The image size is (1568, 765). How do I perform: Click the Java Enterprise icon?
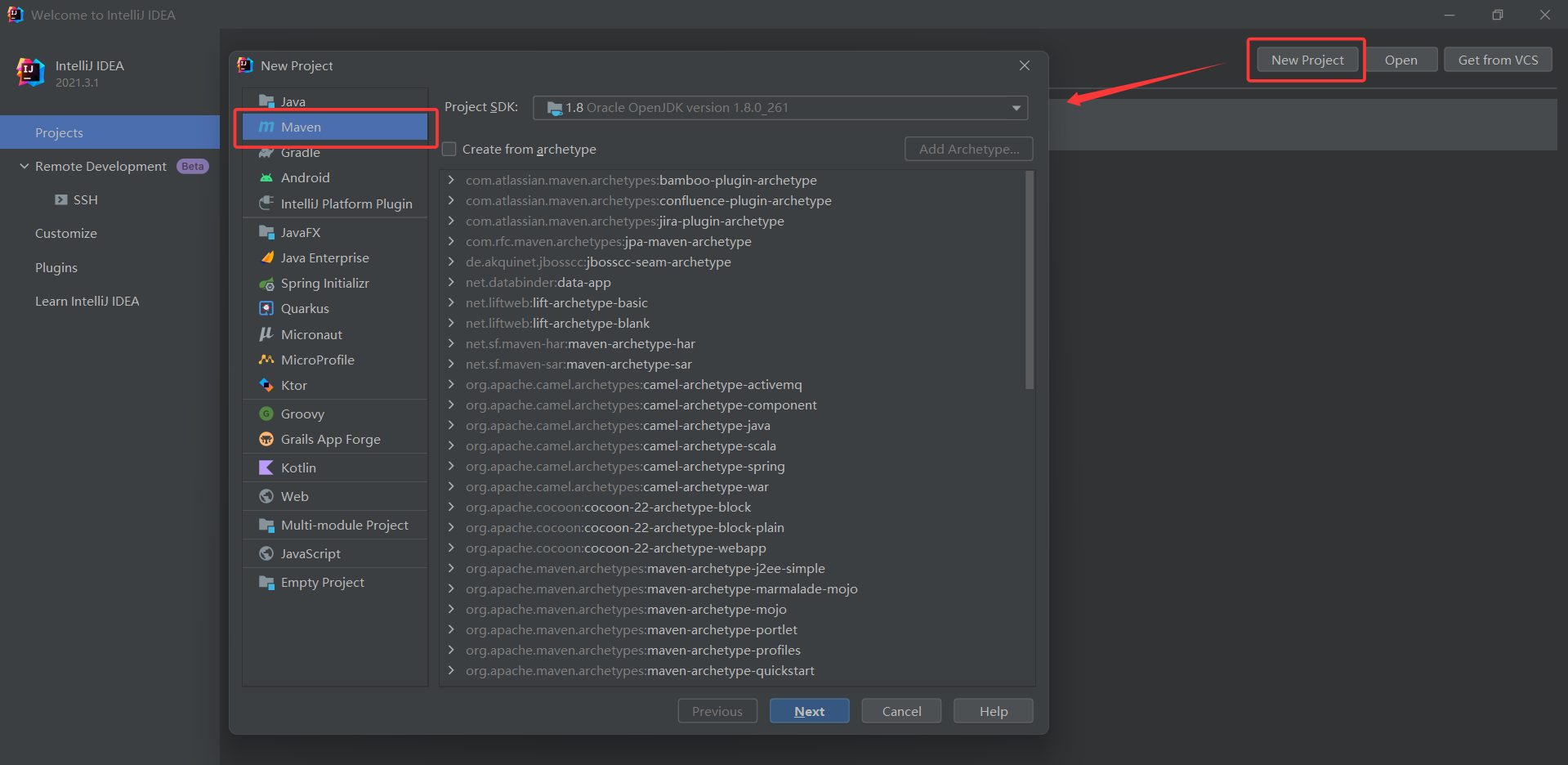click(266, 257)
